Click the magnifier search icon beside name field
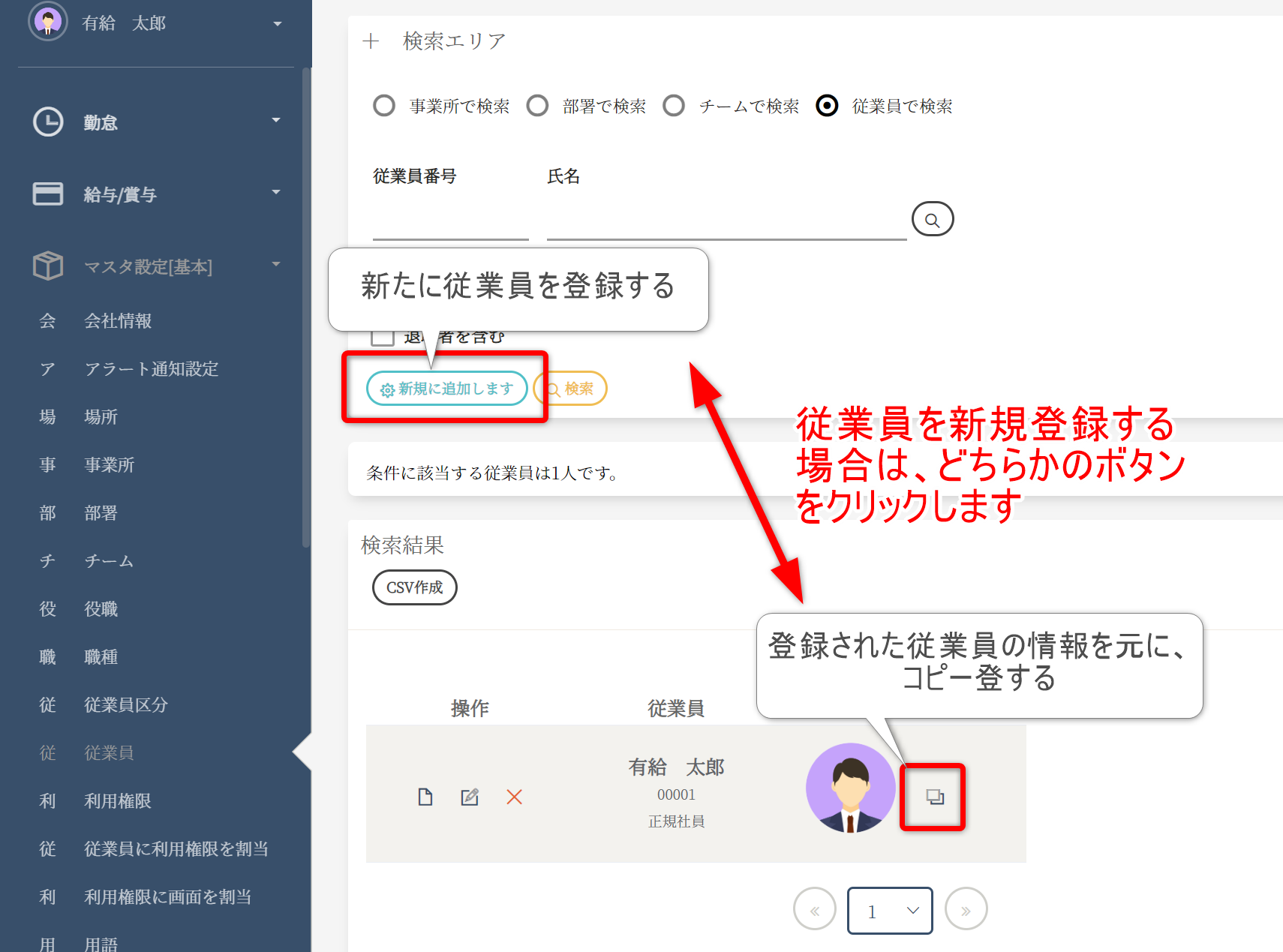 pos(932,220)
